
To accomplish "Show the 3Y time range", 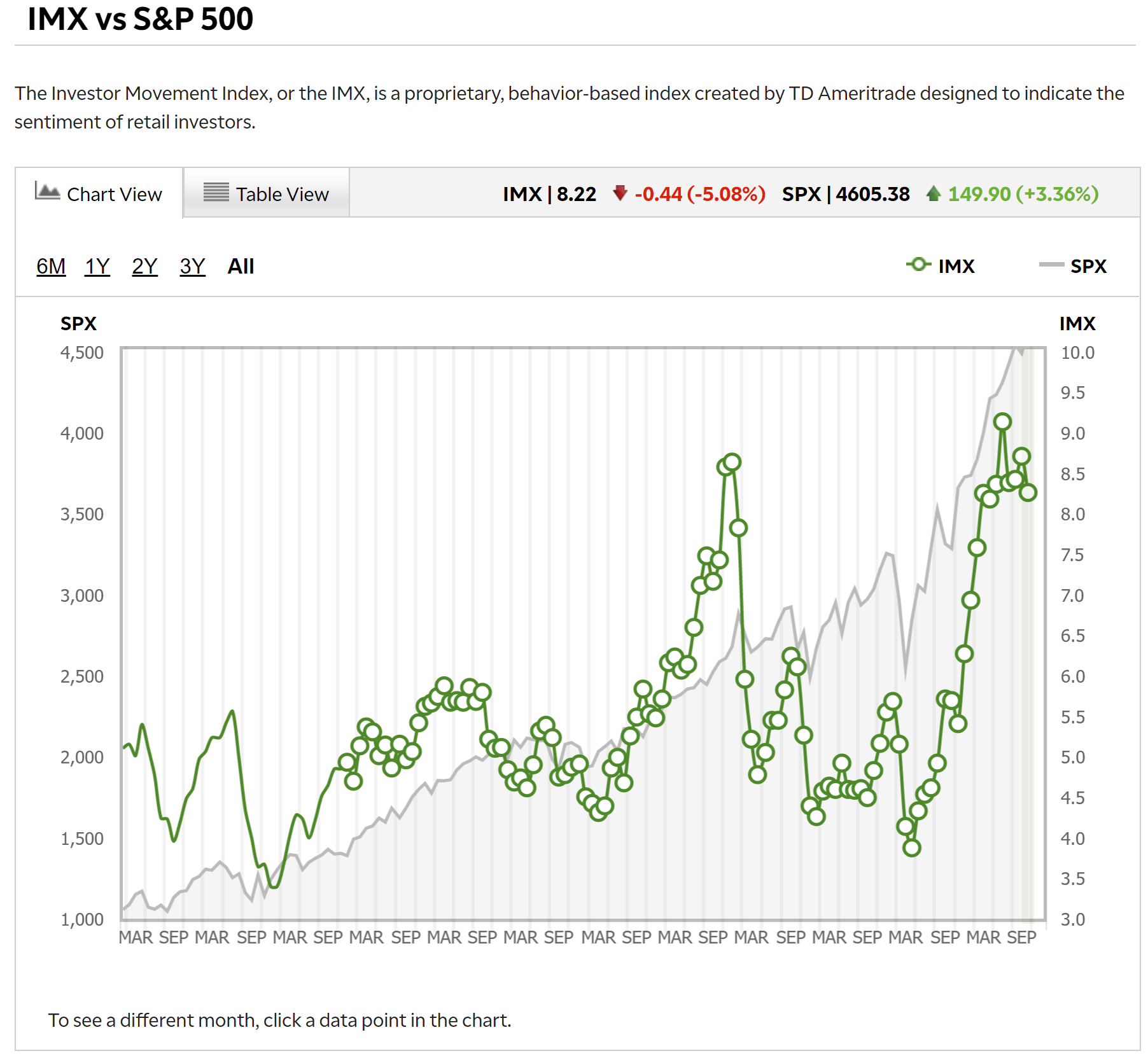I will pos(192,266).
